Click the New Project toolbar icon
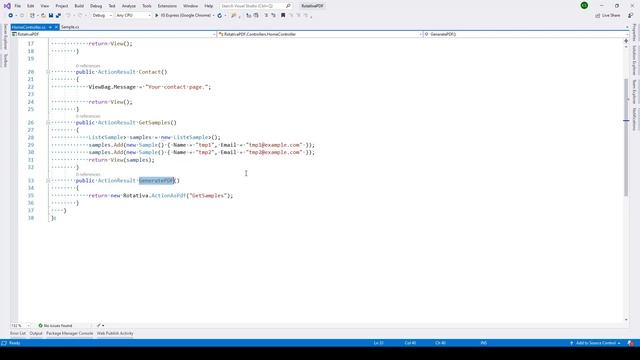This screenshot has height=360, width=640. click(x=32, y=16)
